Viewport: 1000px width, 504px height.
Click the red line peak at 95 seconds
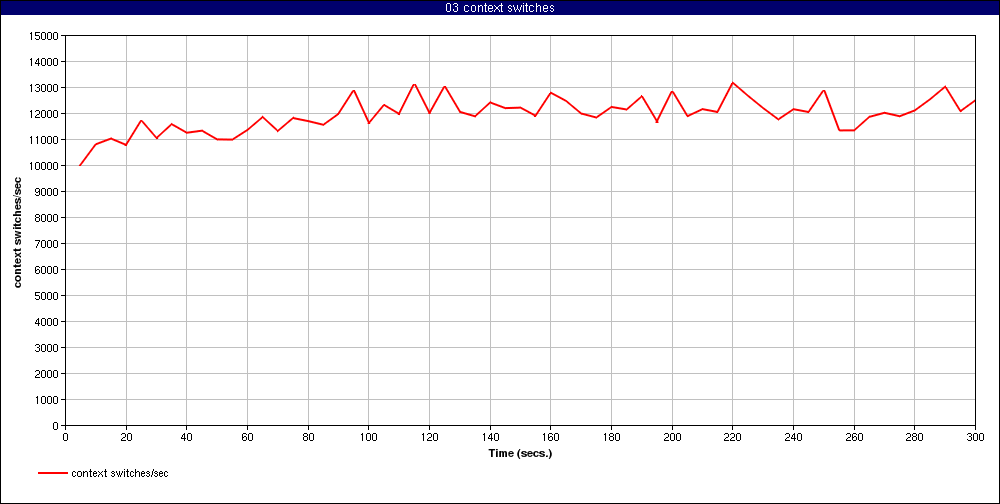353,91
